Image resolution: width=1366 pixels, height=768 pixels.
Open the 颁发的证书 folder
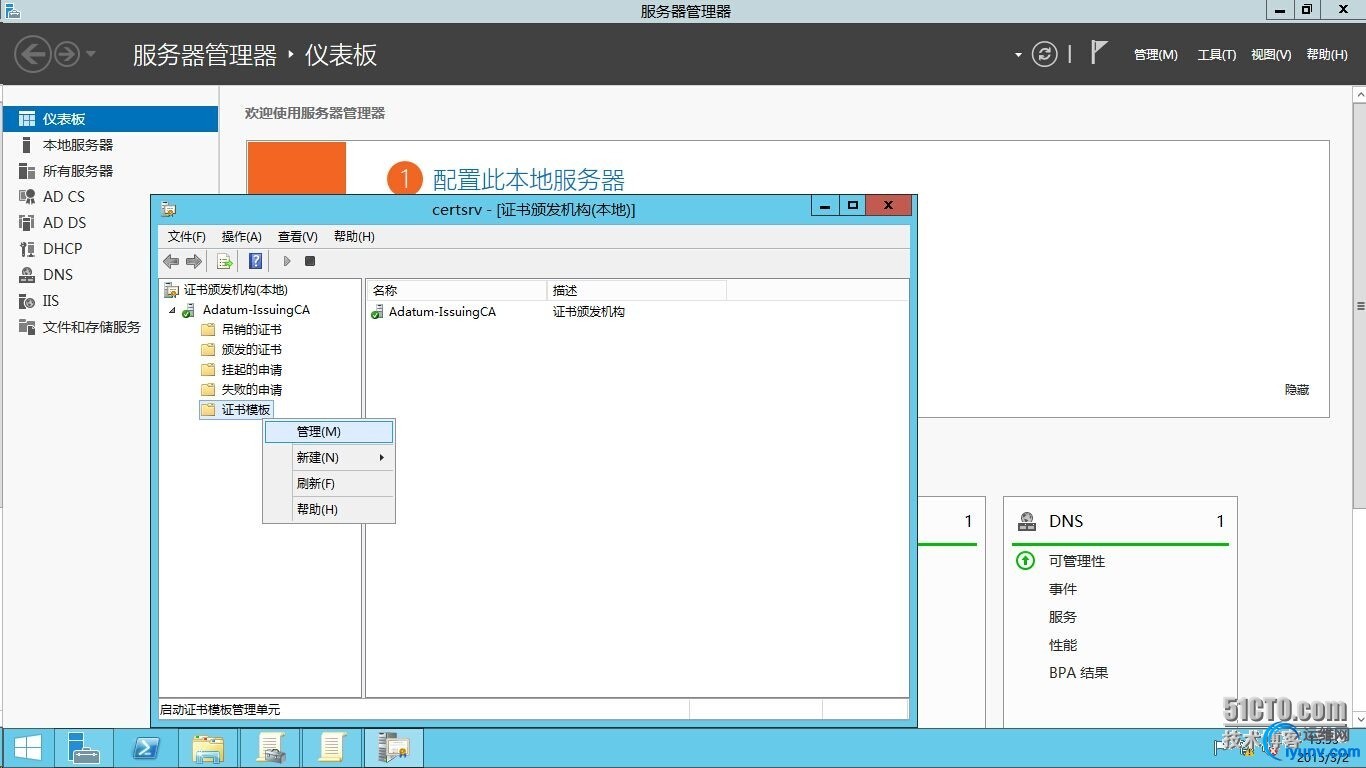coord(251,350)
